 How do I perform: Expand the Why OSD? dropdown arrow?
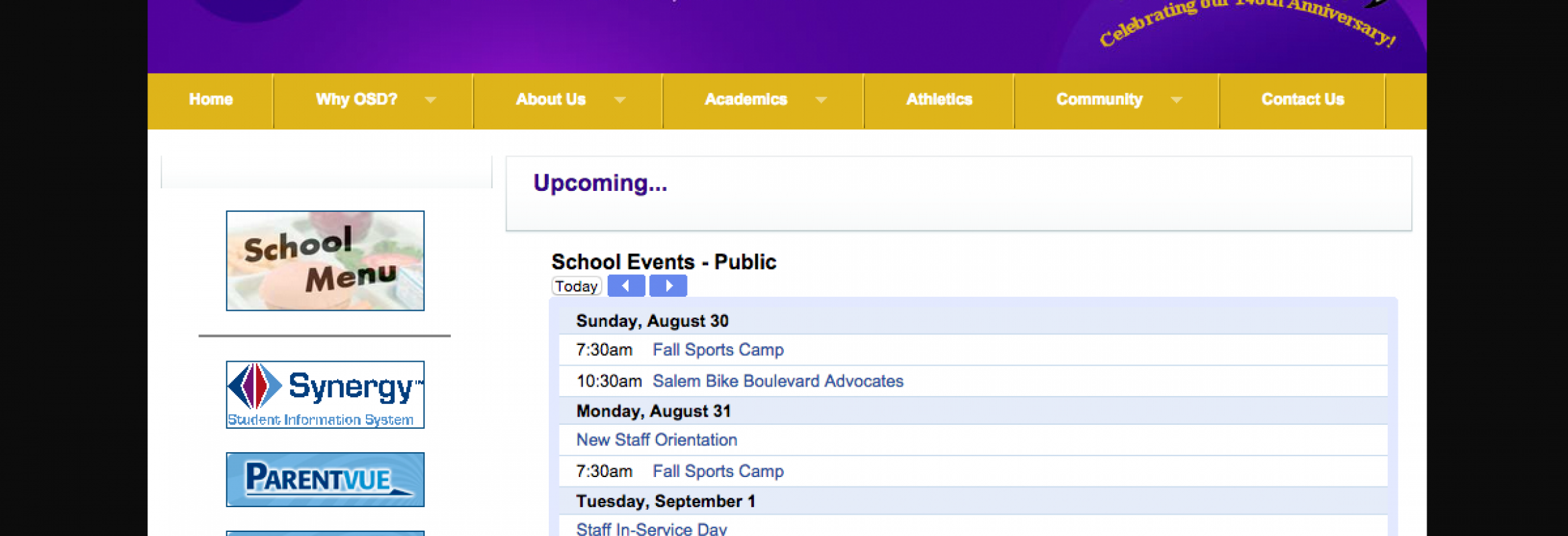click(x=430, y=100)
